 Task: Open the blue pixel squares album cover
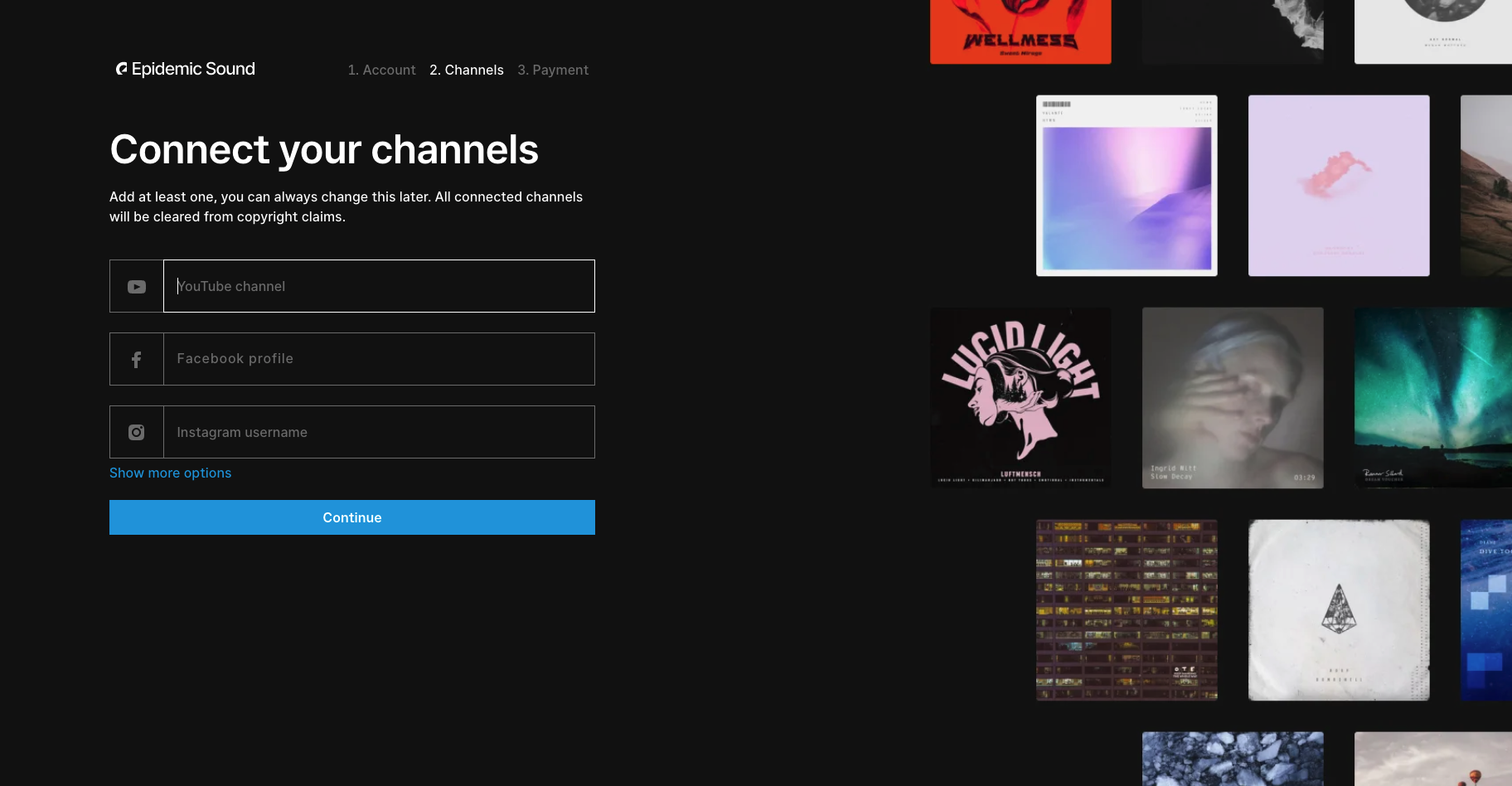(x=1486, y=610)
